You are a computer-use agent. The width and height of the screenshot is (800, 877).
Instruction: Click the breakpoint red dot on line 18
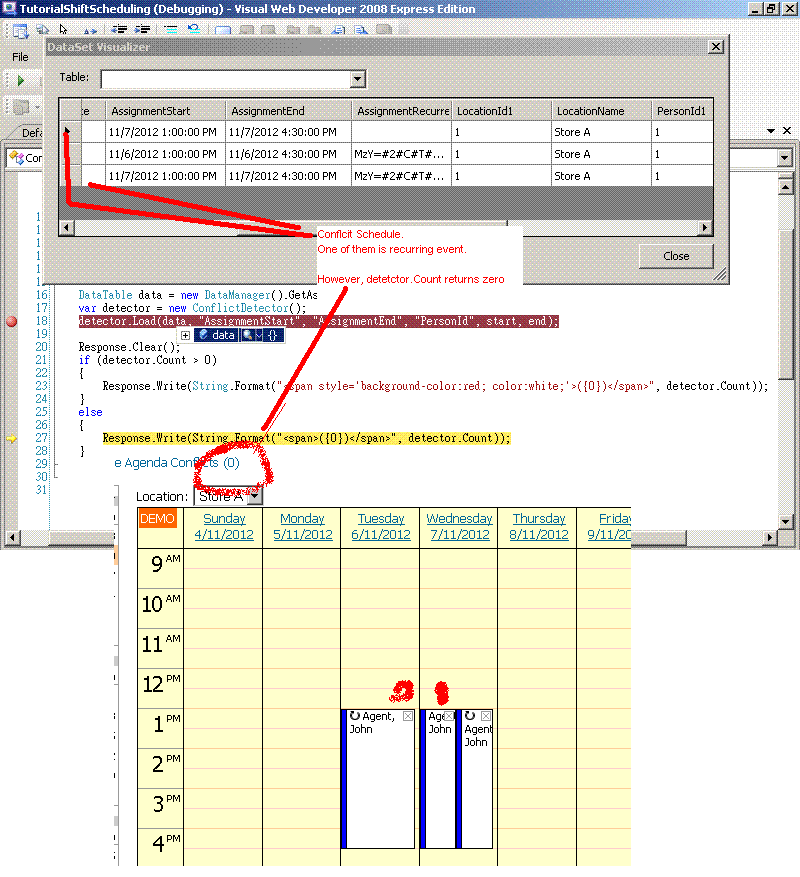click(11, 322)
